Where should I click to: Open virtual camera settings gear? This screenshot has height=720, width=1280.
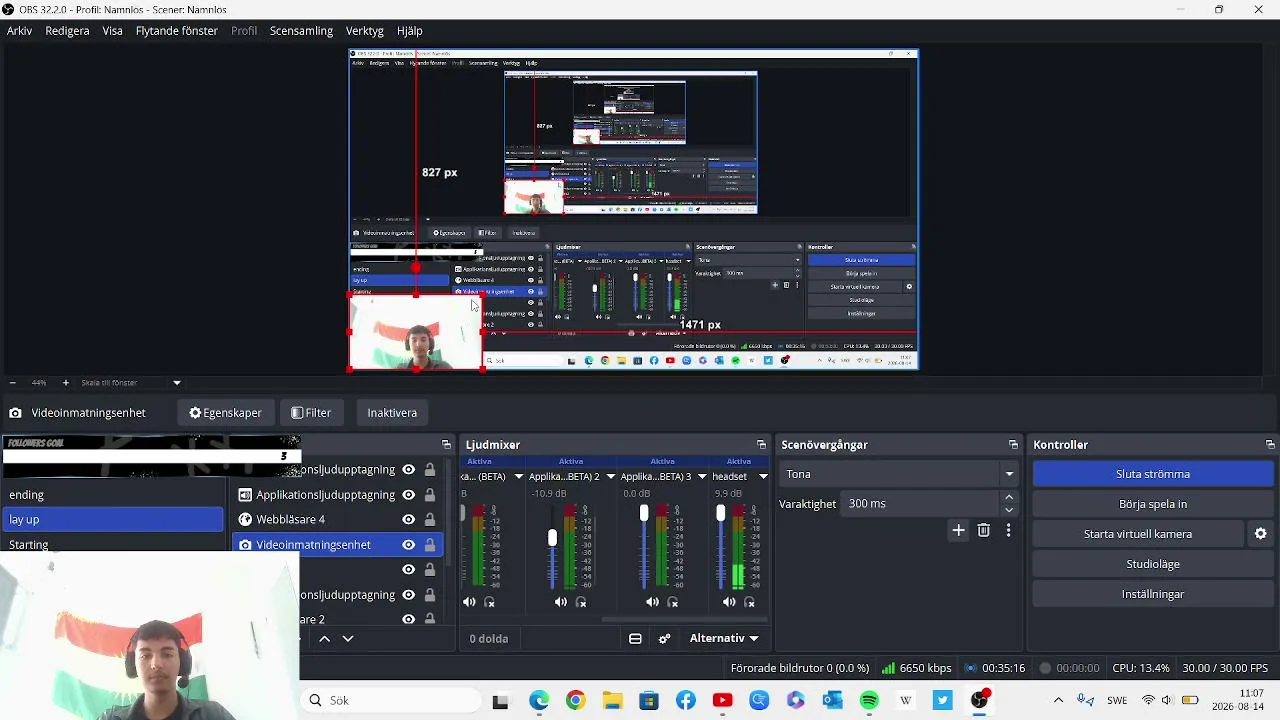(1260, 534)
